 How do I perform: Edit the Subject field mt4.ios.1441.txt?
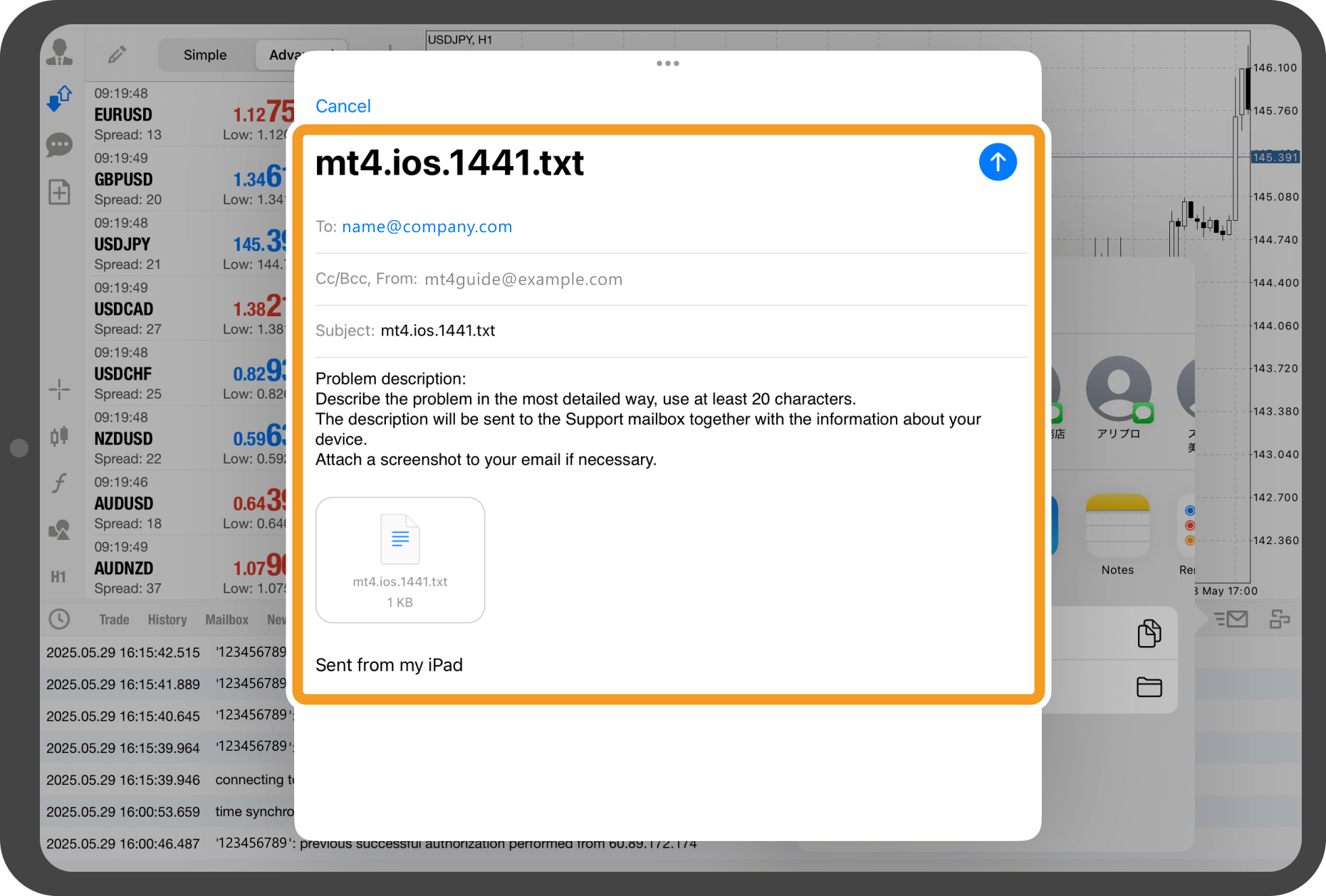point(438,330)
